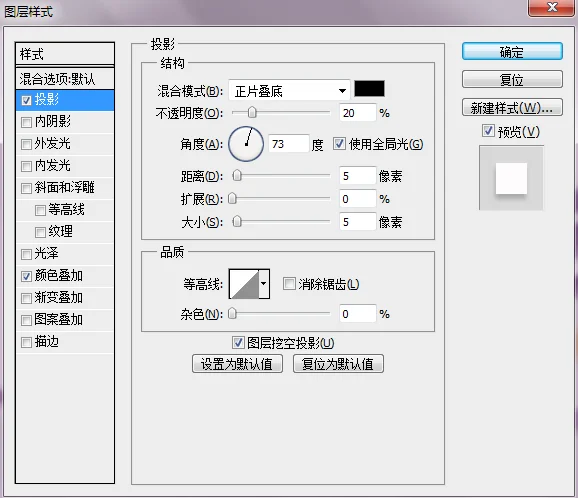
Task: Enable the 外发光 checkbox
Action: [x=26, y=144]
